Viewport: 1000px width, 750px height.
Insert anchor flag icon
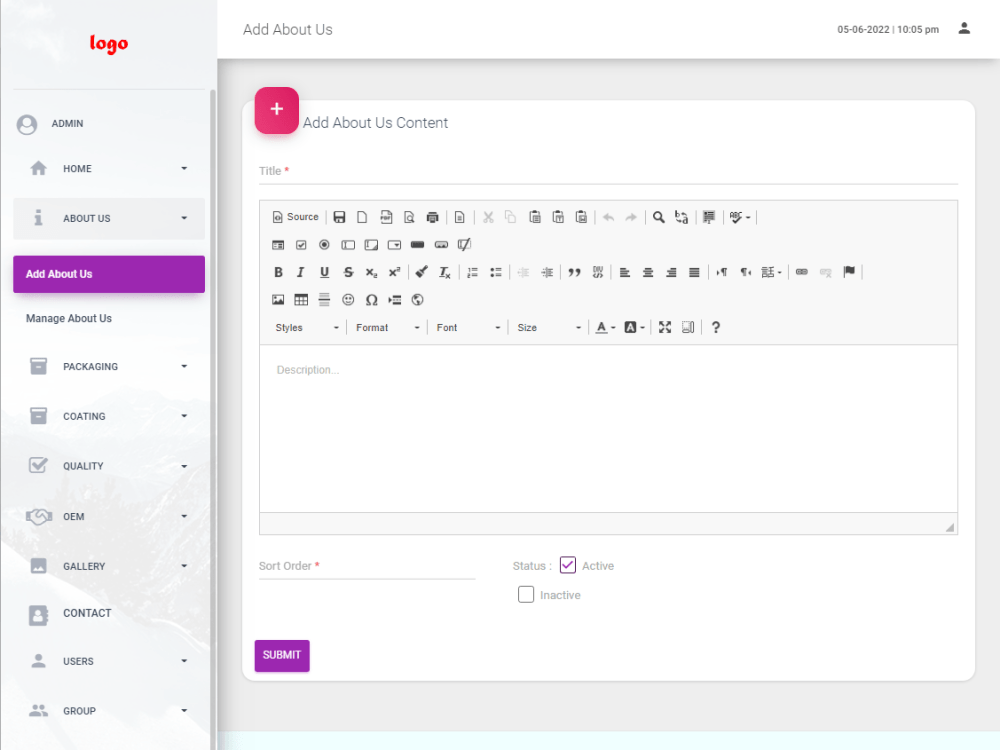(849, 272)
